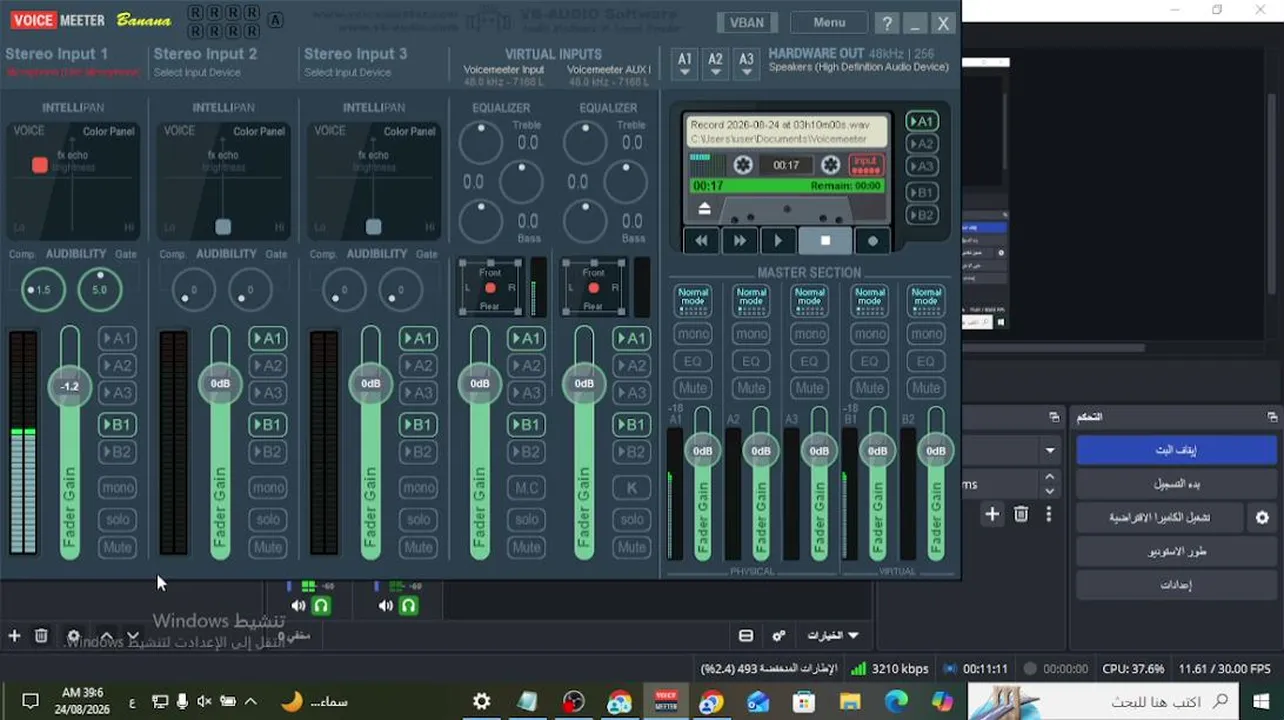This screenshot has height=720, width=1284.
Task: Click the A1 master bus fader knob
Action: [703, 451]
